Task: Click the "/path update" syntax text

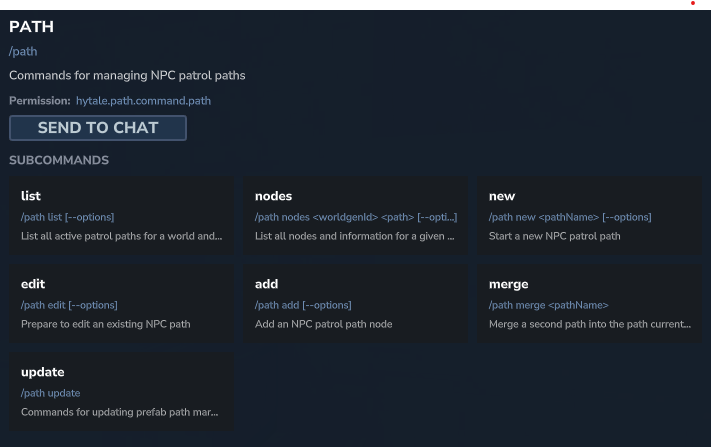Action: [50, 393]
